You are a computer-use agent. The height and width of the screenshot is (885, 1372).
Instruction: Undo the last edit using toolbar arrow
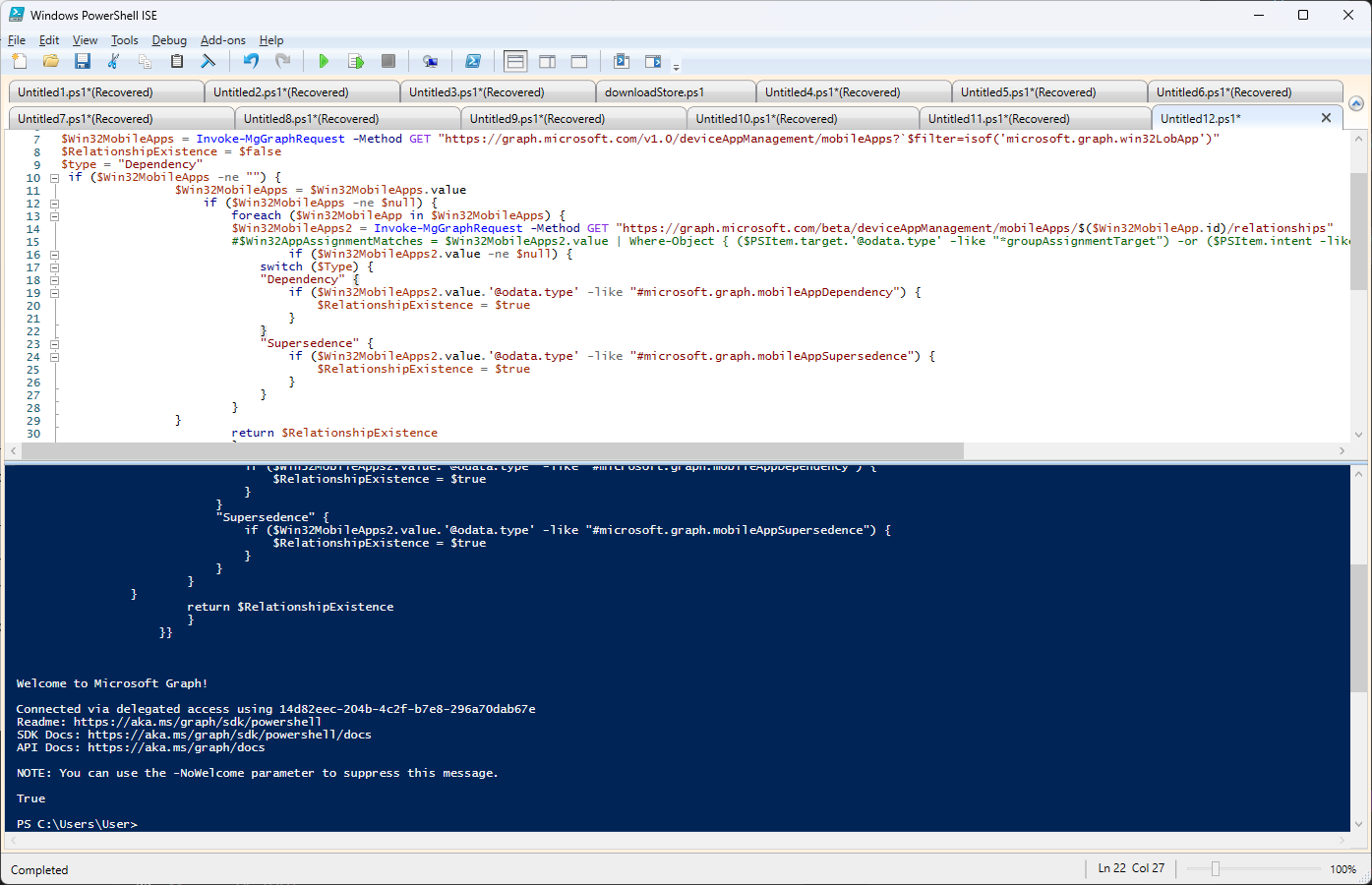[251, 61]
